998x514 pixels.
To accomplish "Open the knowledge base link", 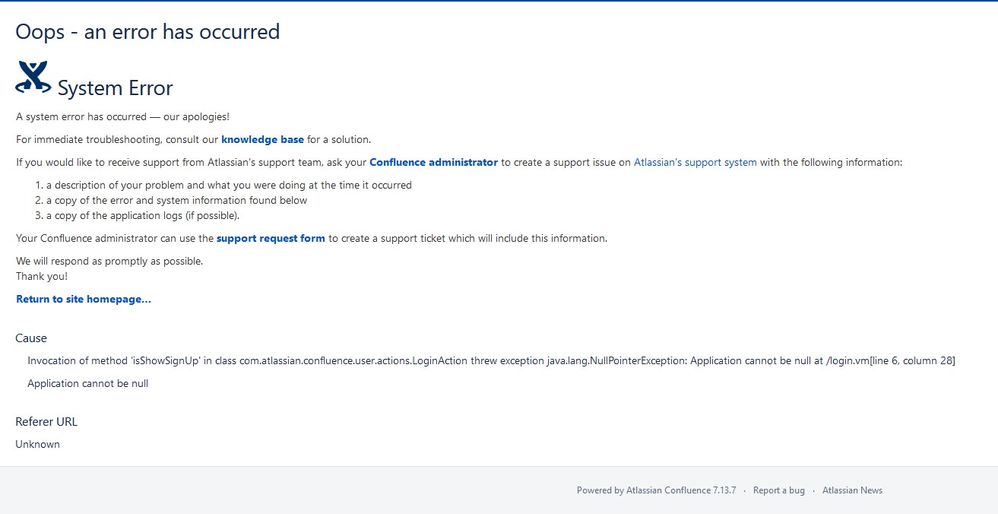I will 262,139.
